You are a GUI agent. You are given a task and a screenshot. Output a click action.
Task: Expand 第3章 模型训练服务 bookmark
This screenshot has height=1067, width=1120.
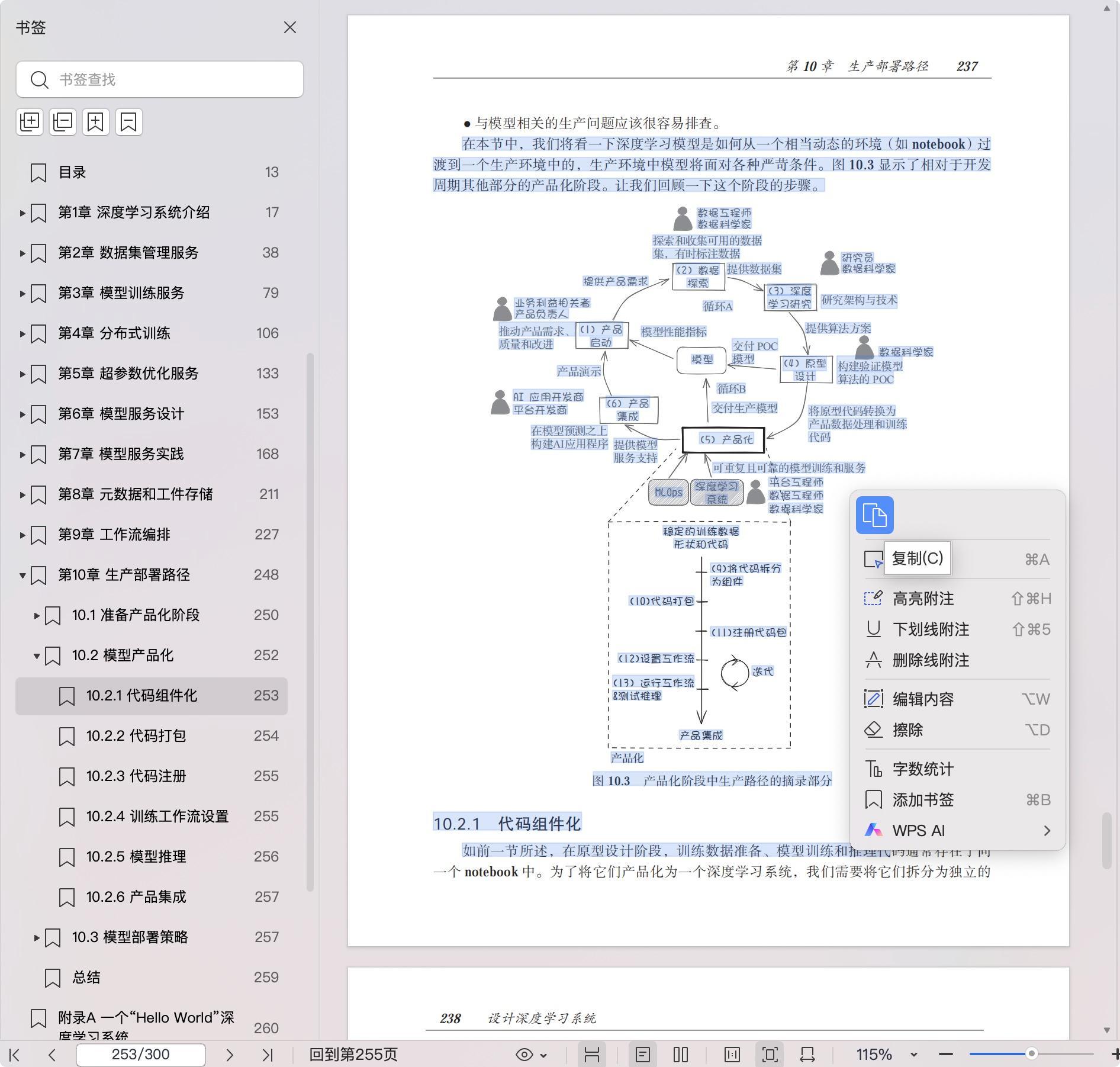click(x=22, y=293)
